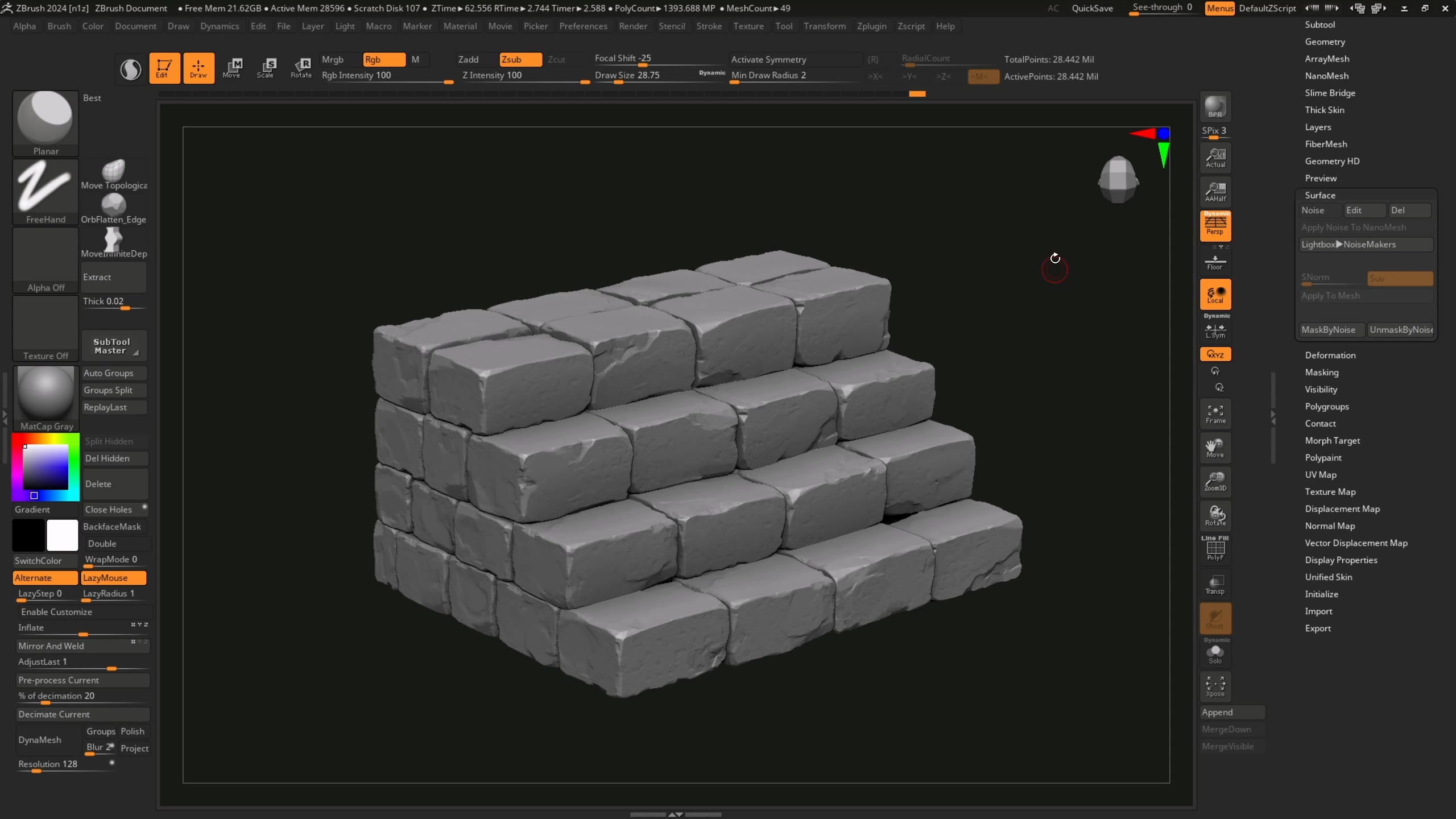Open the Preferences menu
This screenshot has height=819, width=1456.
click(x=583, y=26)
